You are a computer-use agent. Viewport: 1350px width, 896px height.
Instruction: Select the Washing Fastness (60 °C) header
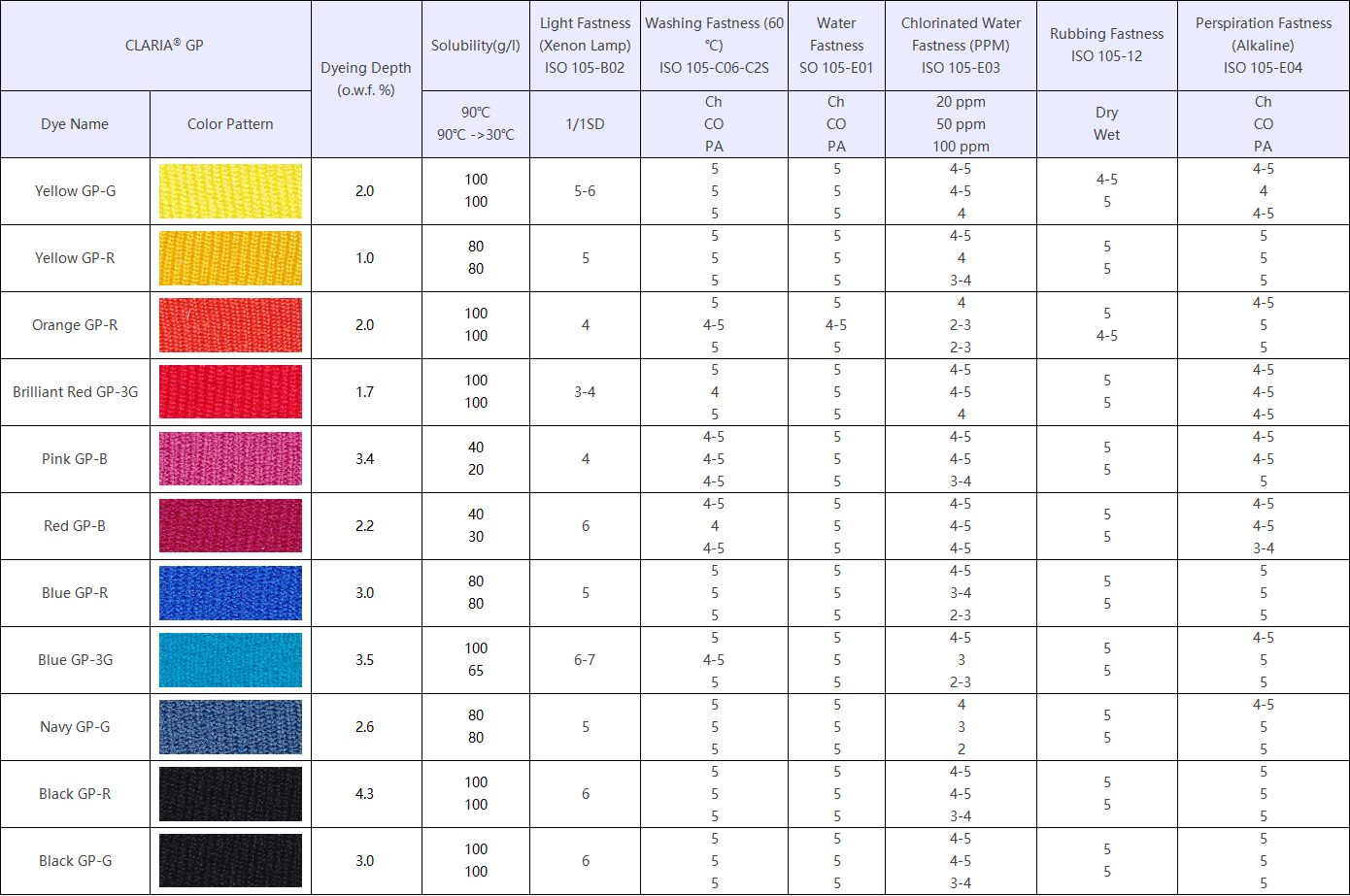point(714,46)
